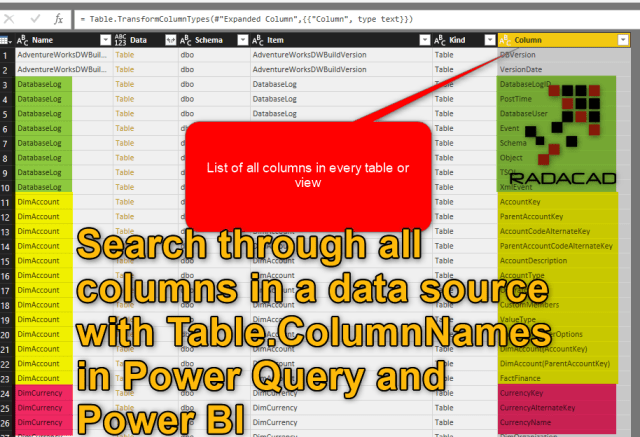Open the fx function icon in the formula bar

click(59, 19)
